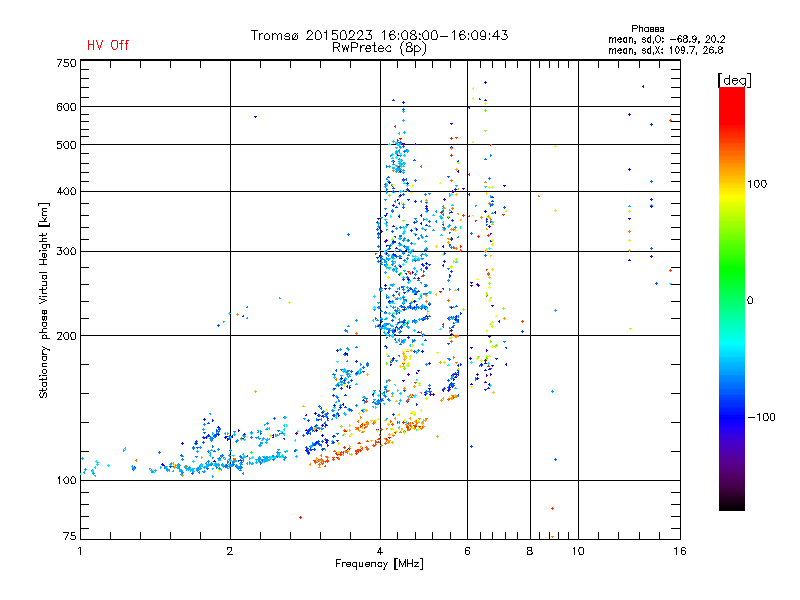
Task: Click the y-axis '200' tick label
Action: [x=66, y=336]
